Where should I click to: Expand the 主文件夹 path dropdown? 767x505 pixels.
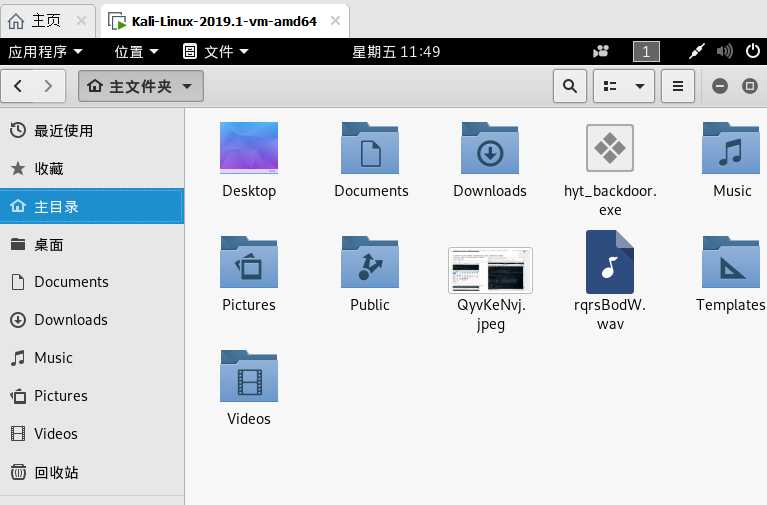(141, 86)
